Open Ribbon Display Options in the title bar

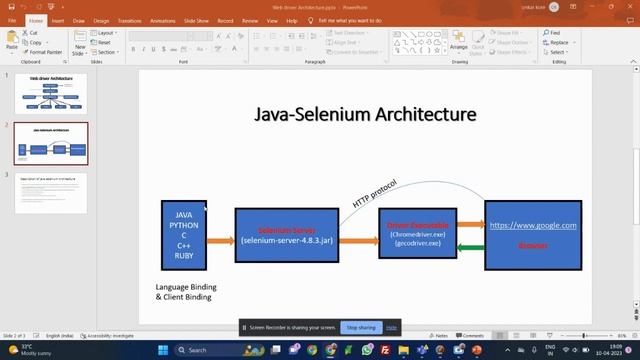[x=573, y=7]
